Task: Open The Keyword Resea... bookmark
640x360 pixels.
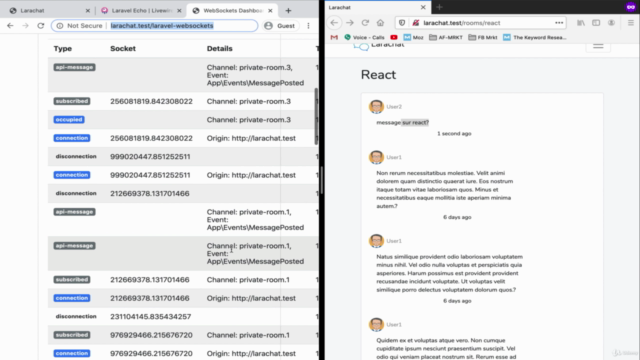Action: coord(534,37)
